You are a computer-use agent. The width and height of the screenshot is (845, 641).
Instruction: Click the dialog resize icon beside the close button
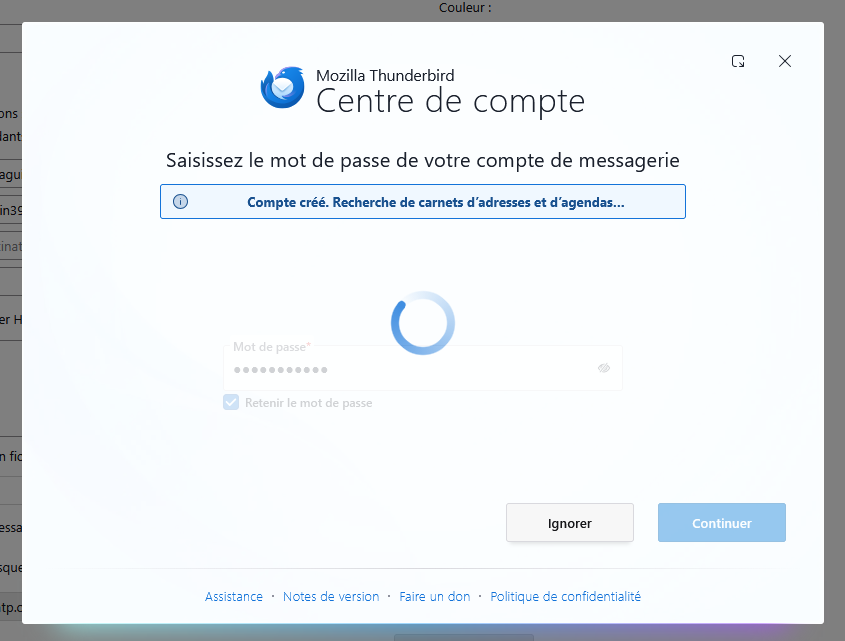(x=738, y=61)
